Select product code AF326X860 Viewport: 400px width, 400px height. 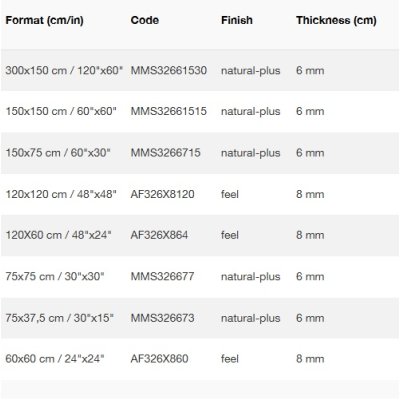tap(159, 359)
